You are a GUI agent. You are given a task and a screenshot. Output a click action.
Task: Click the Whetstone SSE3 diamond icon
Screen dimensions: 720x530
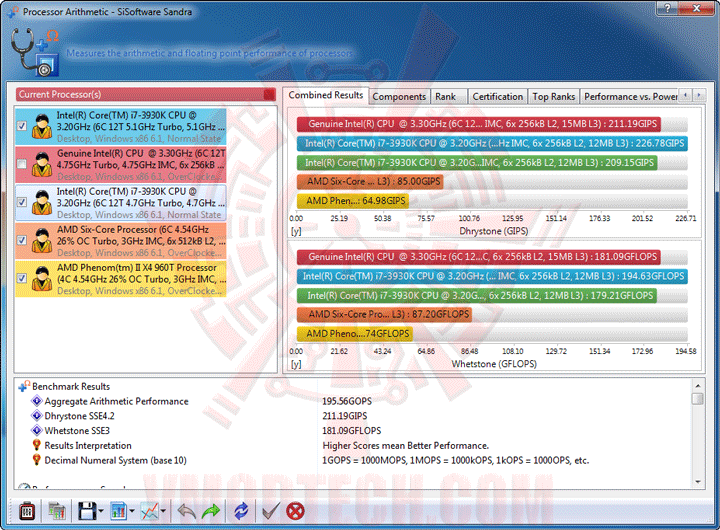coord(36,430)
